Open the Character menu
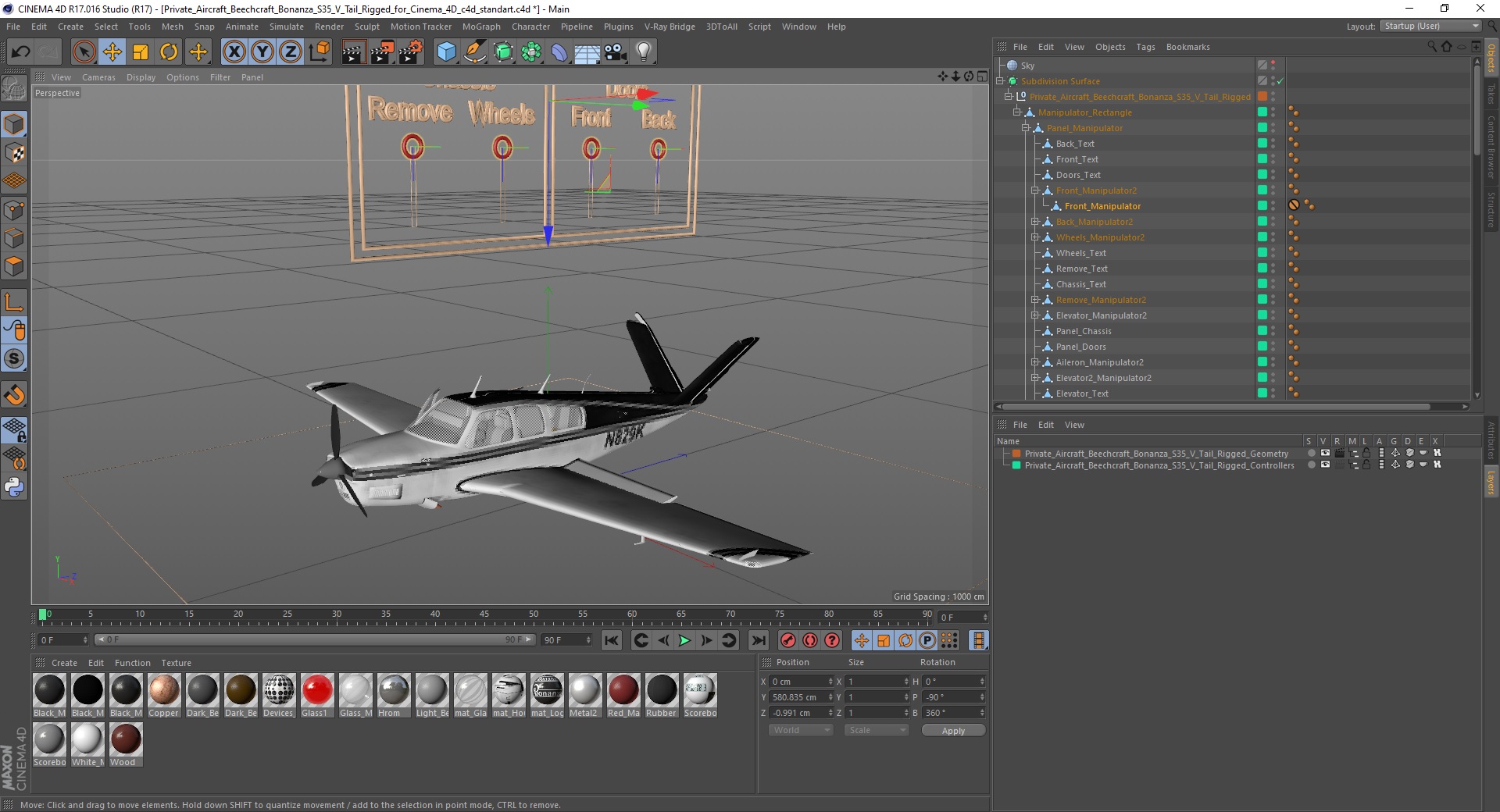 [530, 27]
